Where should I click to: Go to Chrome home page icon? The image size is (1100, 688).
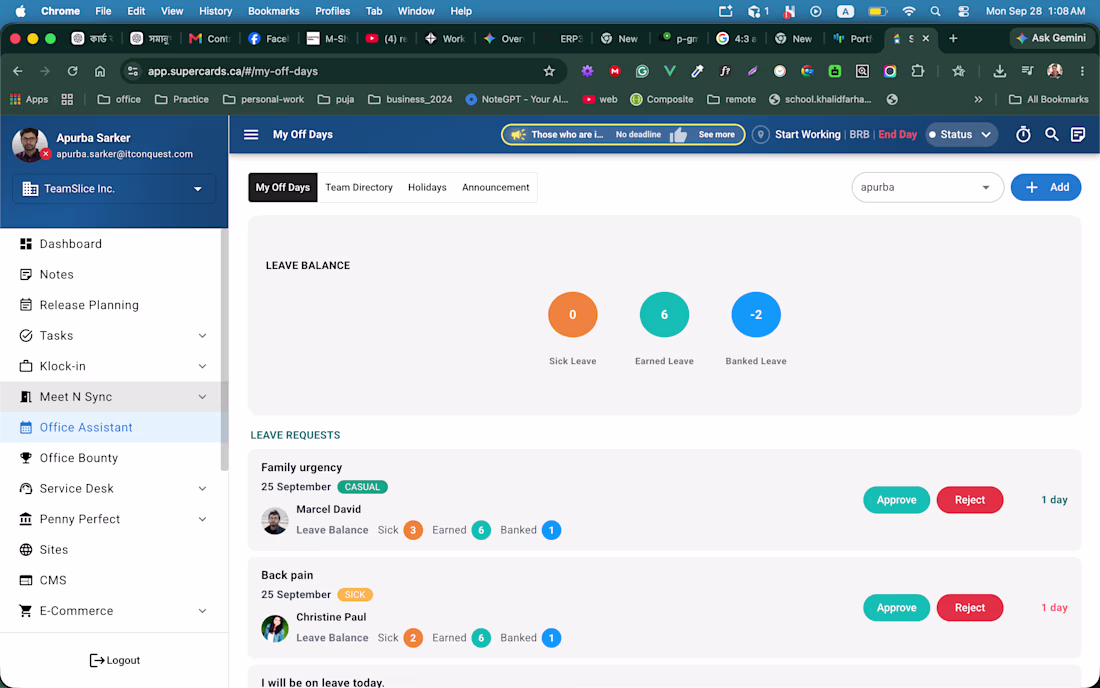[x=100, y=71]
